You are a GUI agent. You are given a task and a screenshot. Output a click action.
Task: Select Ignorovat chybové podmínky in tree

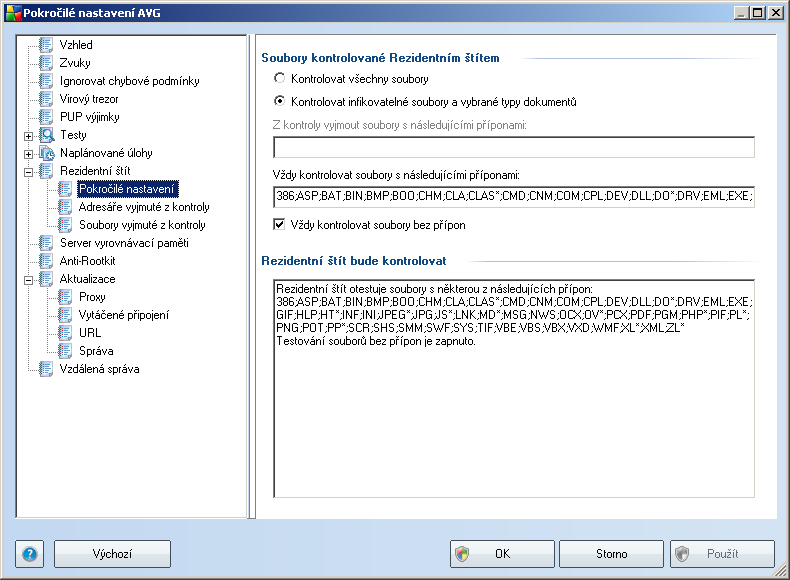click(129, 81)
